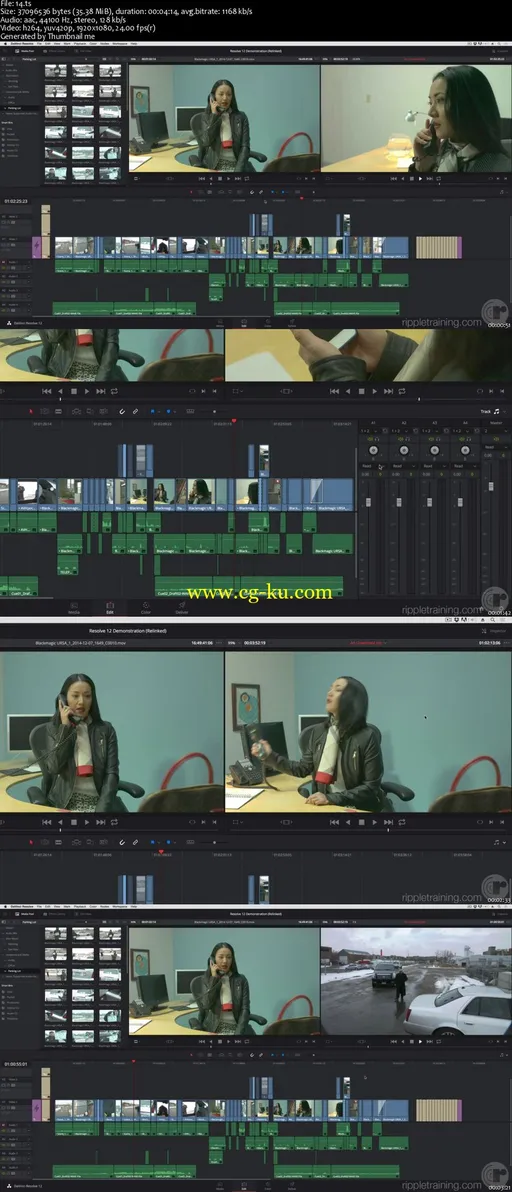
Task: Switch to the Media page, 00:01:42 frame
Action: 74,610
